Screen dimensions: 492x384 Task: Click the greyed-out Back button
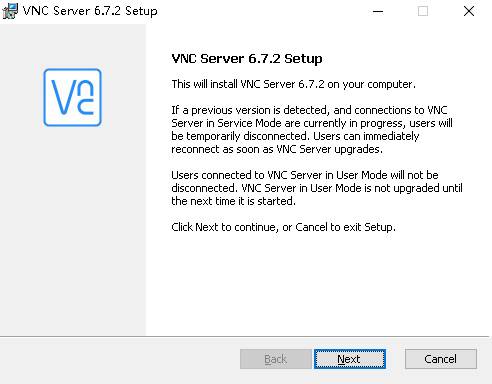click(276, 359)
